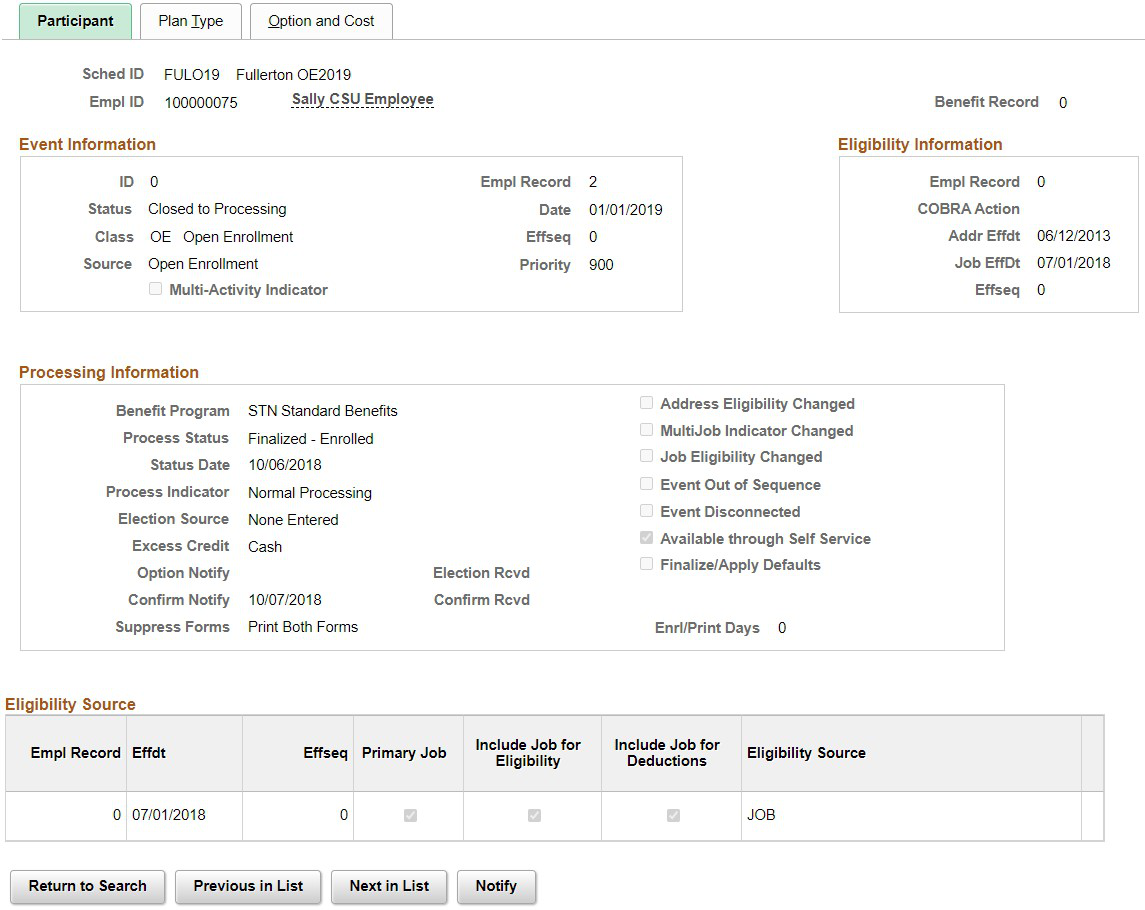
Task: Toggle Address Eligibility Changed checkbox
Action: click(646, 403)
